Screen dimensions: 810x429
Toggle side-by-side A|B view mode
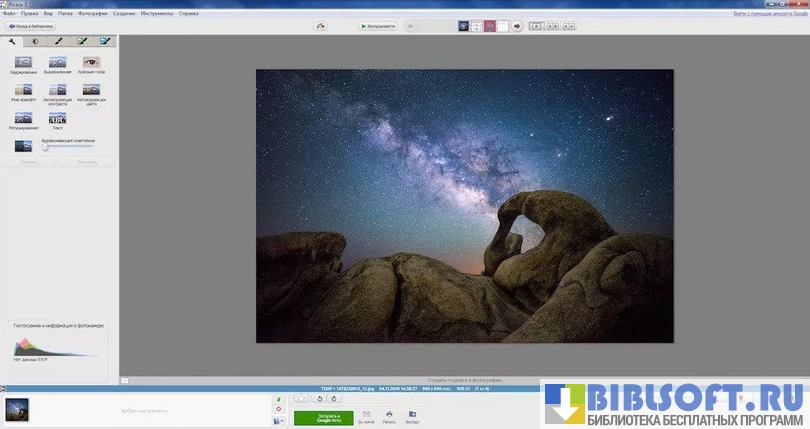pos(552,26)
